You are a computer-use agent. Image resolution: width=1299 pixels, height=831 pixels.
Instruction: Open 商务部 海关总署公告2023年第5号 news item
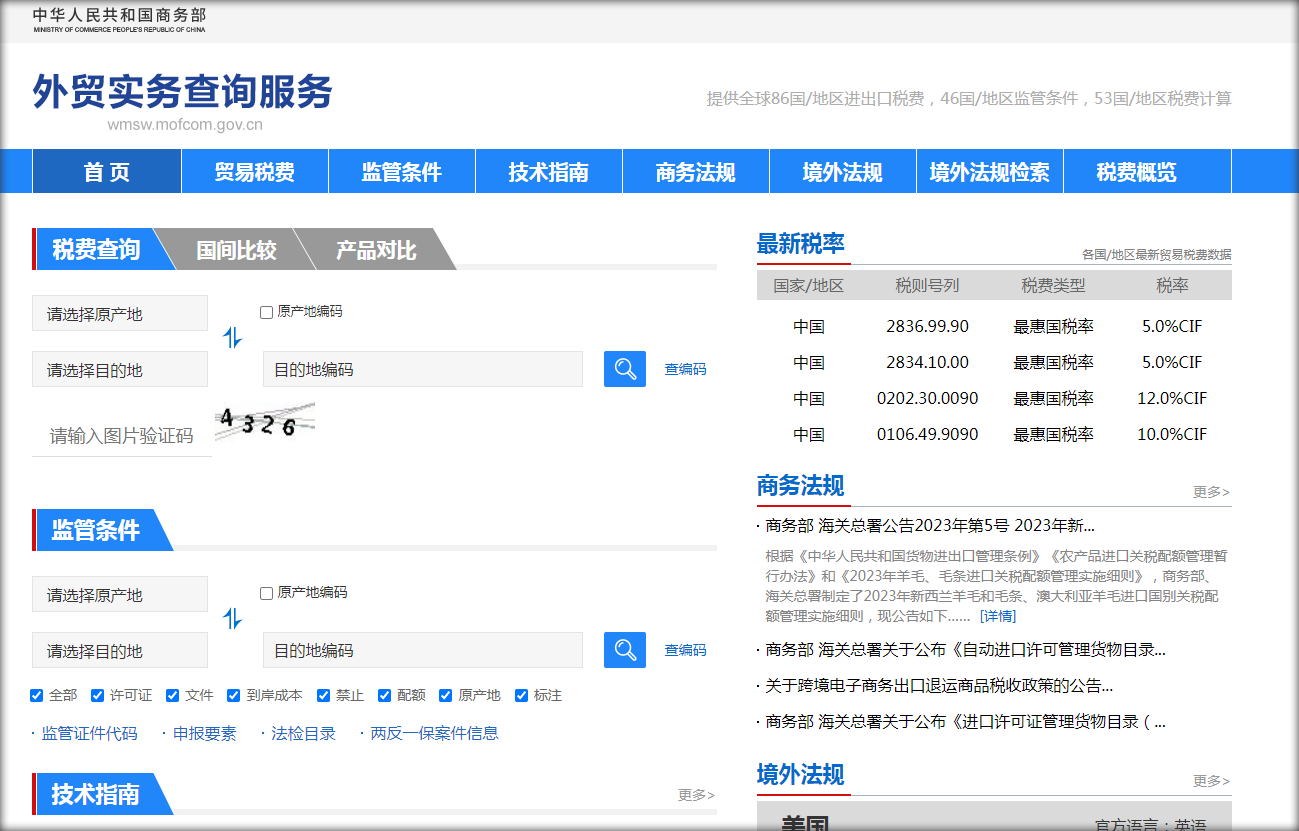(x=930, y=526)
